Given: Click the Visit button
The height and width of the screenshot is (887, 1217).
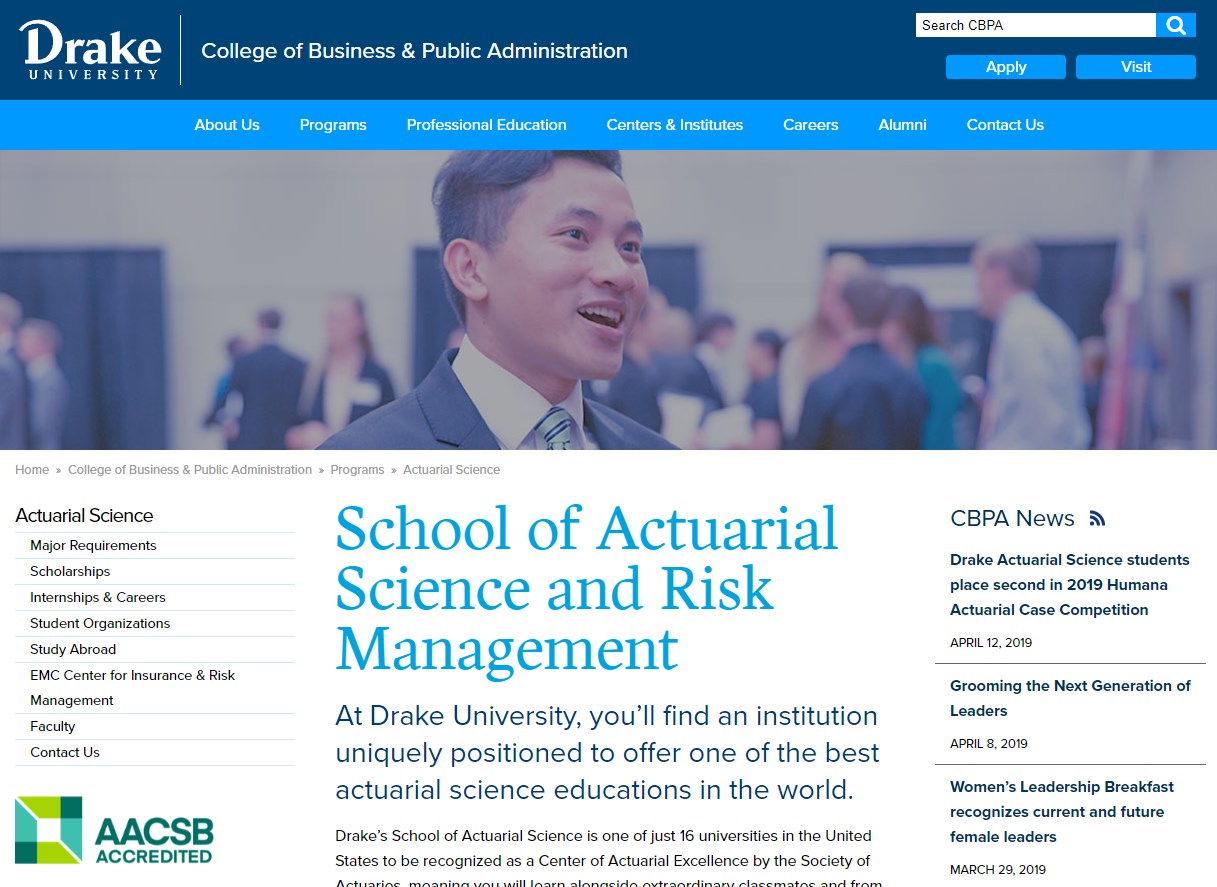Looking at the screenshot, I should click(1136, 67).
